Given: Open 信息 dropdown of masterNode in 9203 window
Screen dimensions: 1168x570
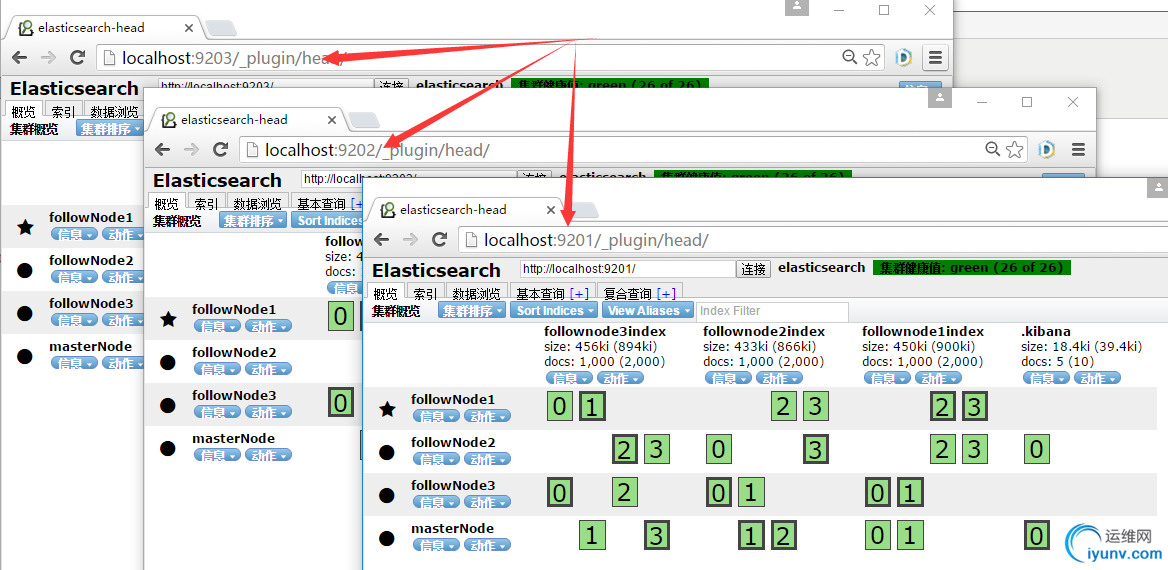Looking at the screenshot, I should click(x=74, y=363).
